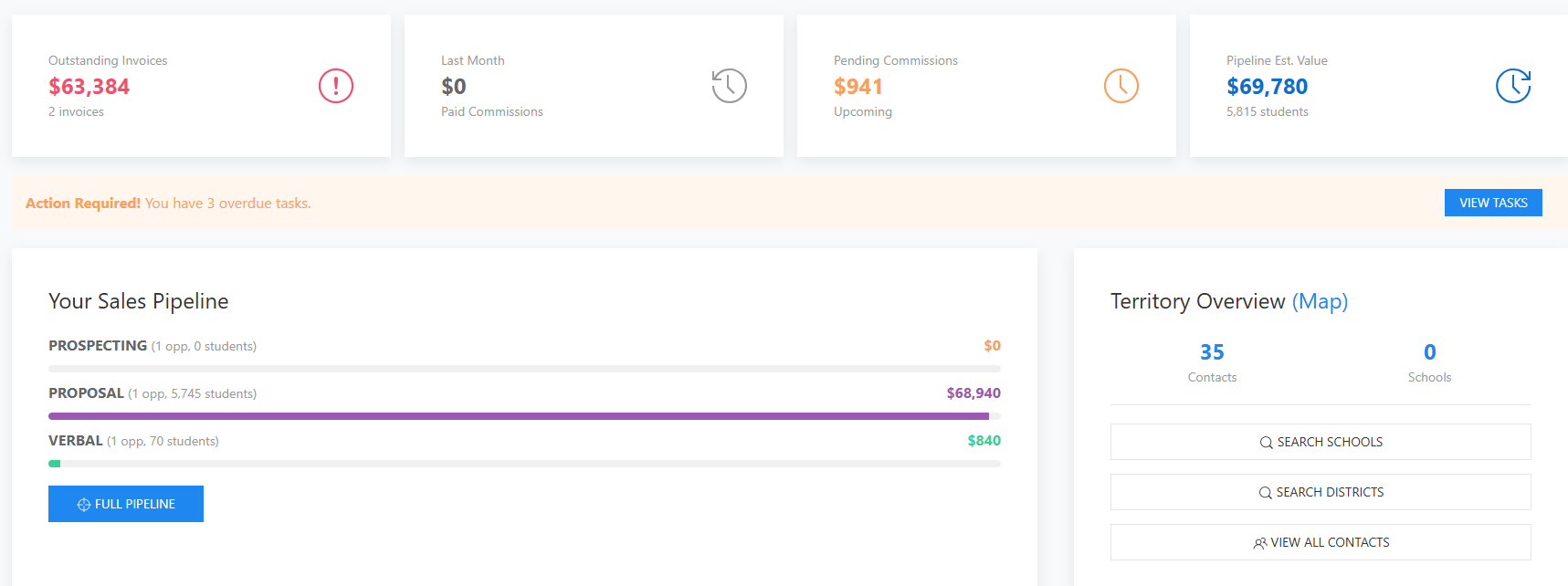Click the "Schools" label under 0
Viewport: 1568px width, 586px height.
[x=1430, y=377]
